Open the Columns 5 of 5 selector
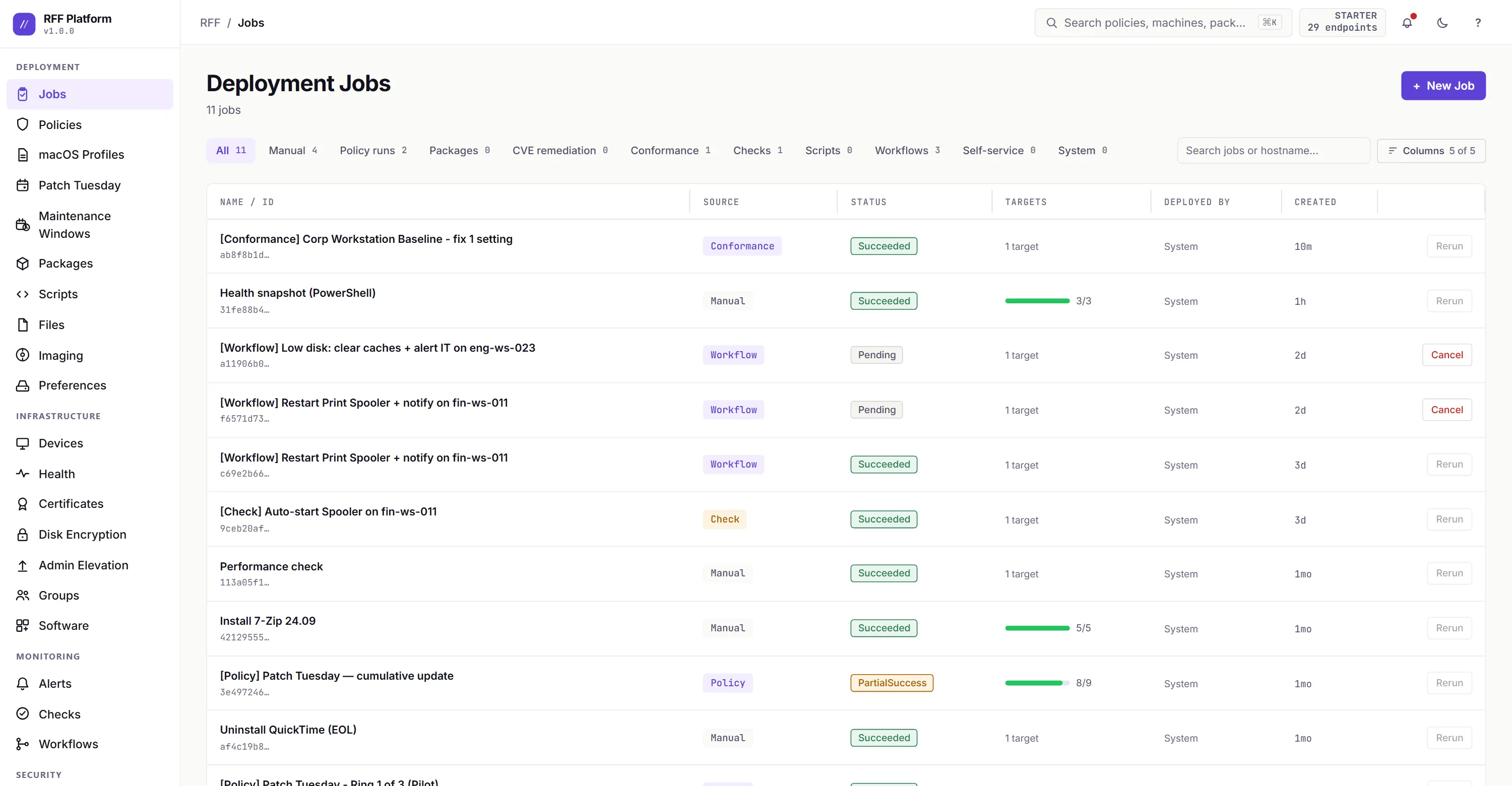 click(x=1430, y=151)
